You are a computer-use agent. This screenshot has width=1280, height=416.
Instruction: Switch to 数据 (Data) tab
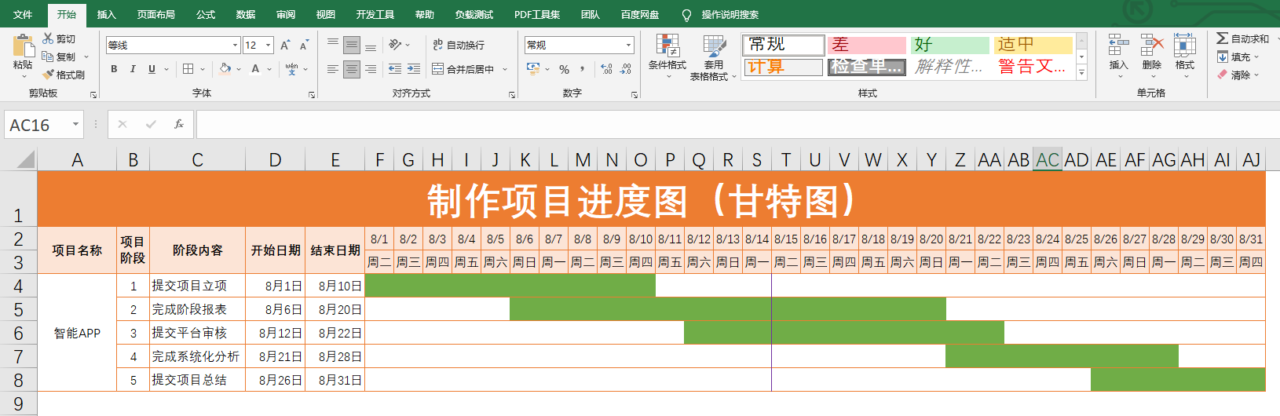tap(245, 15)
